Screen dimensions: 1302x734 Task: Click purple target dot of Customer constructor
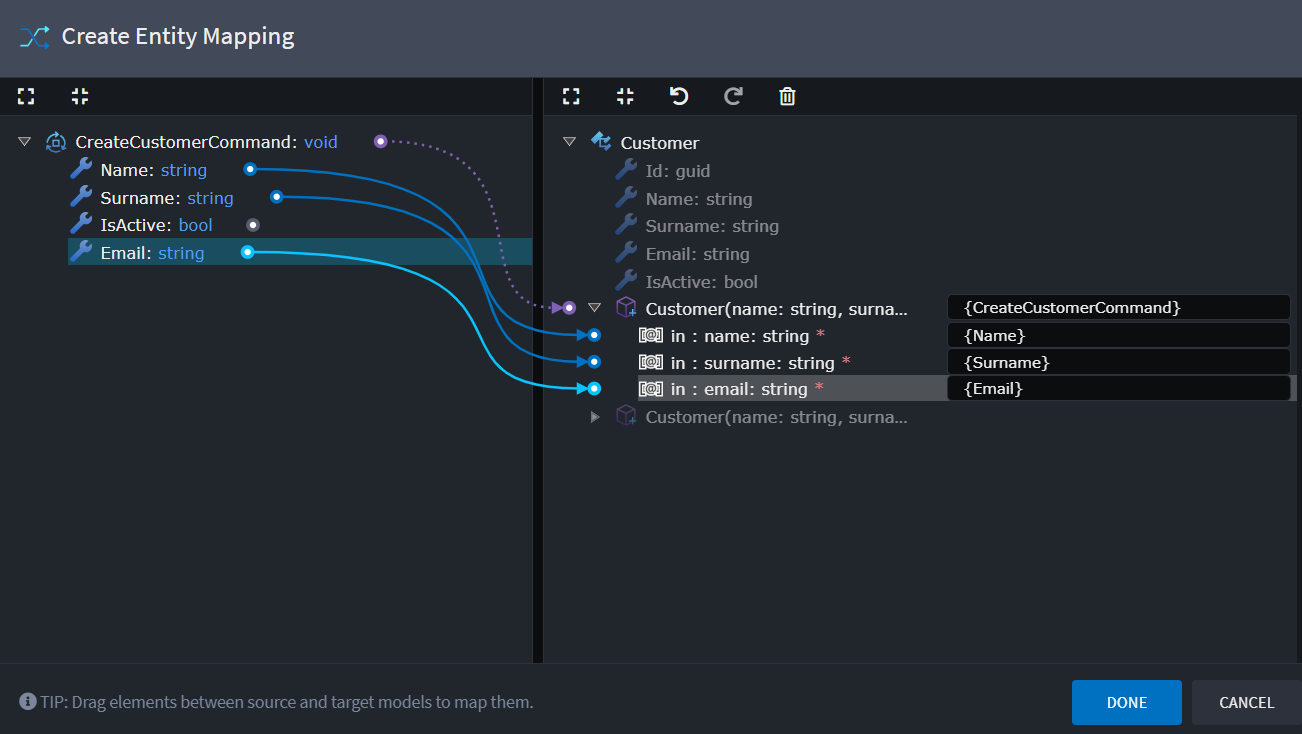pyautogui.click(x=569, y=307)
